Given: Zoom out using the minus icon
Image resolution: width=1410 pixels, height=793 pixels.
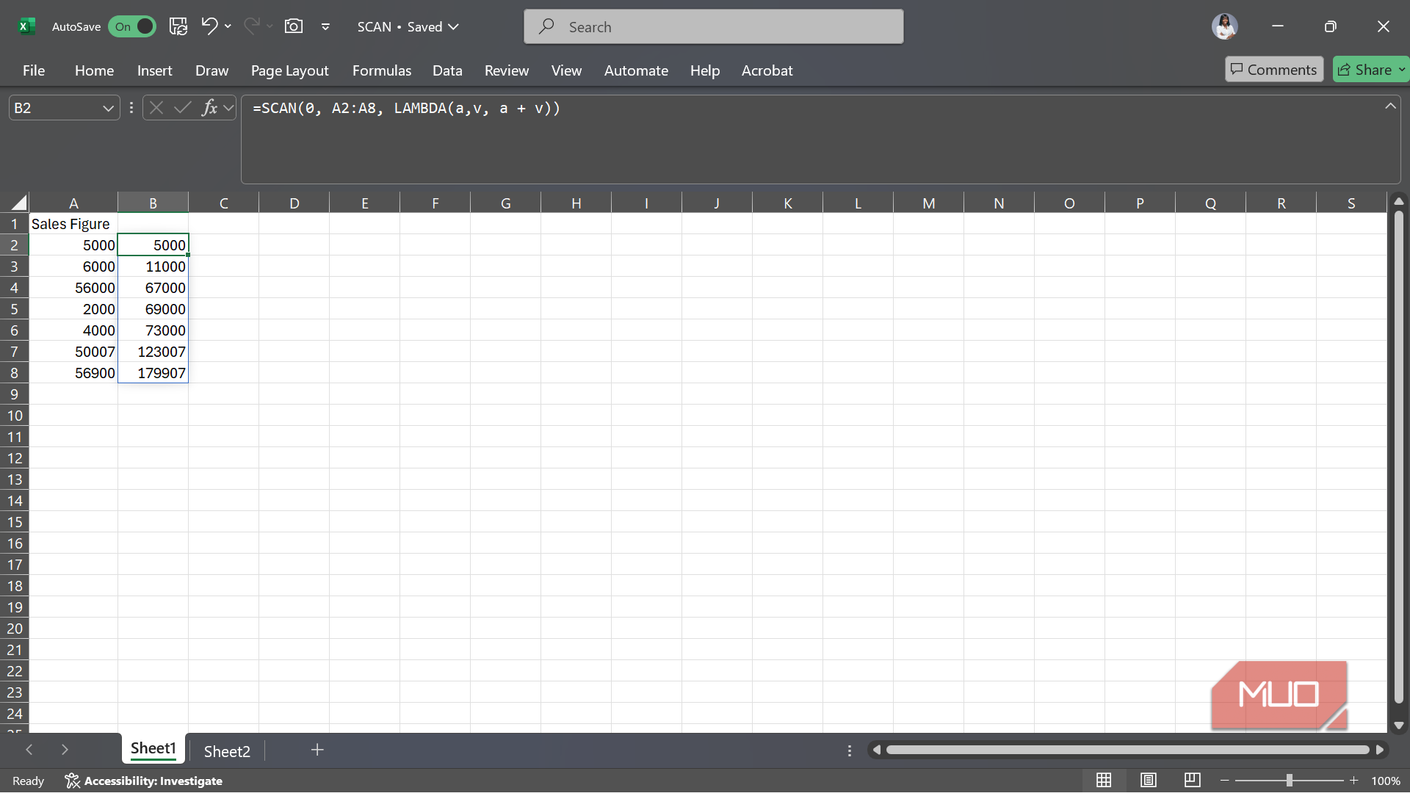Looking at the screenshot, I should [x=1224, y=780].
